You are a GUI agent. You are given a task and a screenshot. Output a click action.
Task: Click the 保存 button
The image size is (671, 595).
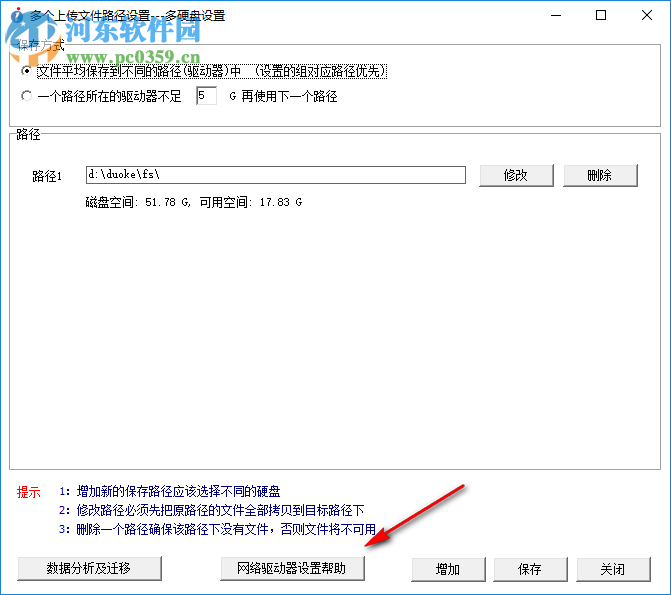coord(530,569)
